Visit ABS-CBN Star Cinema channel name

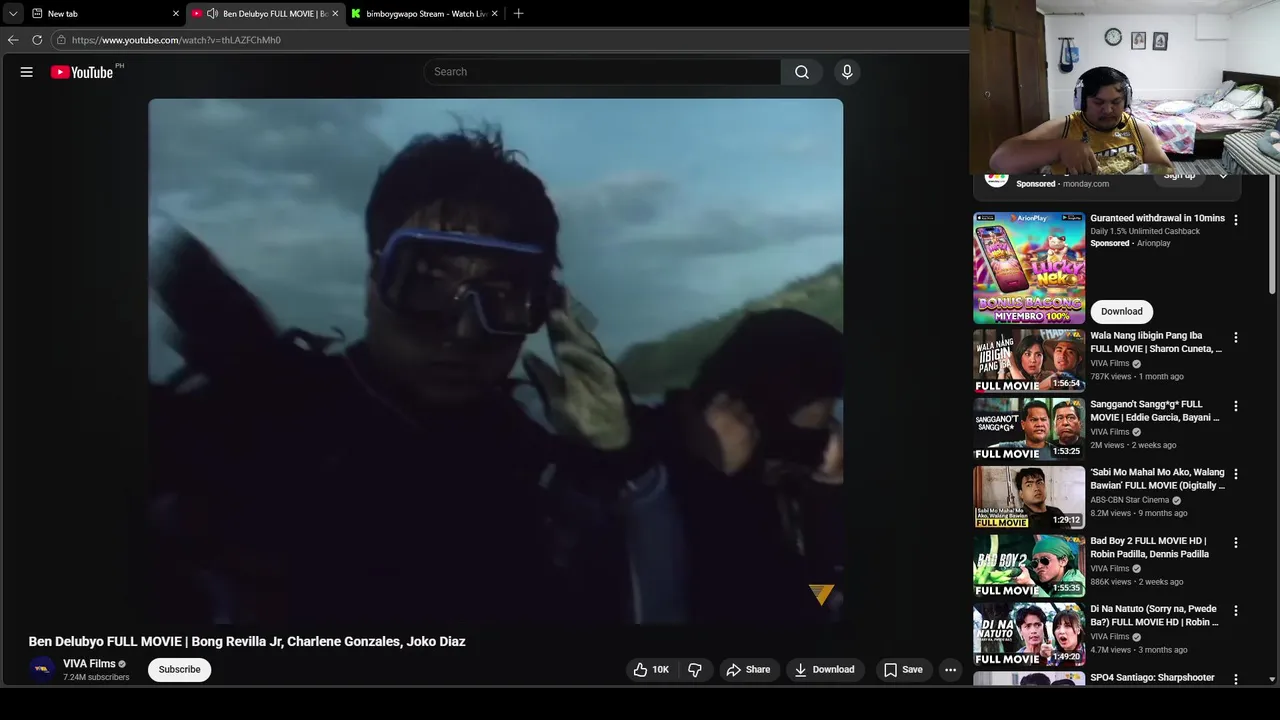pyautogui.click(x=1130, y=500)
